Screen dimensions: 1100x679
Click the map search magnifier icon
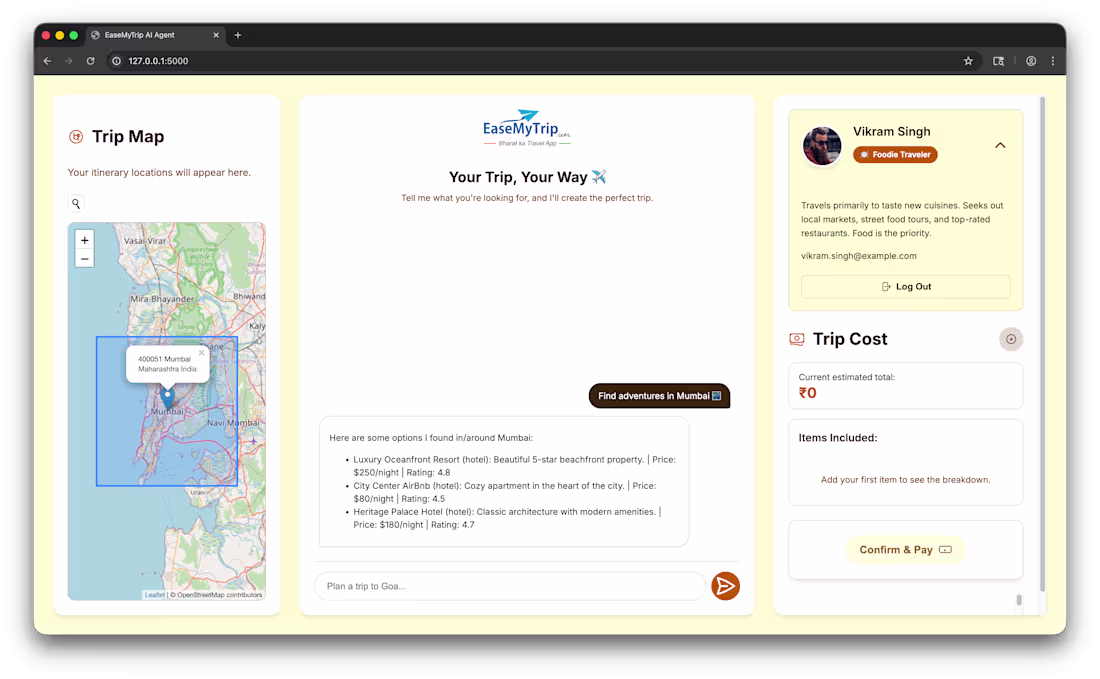click(x=76, y=203)
